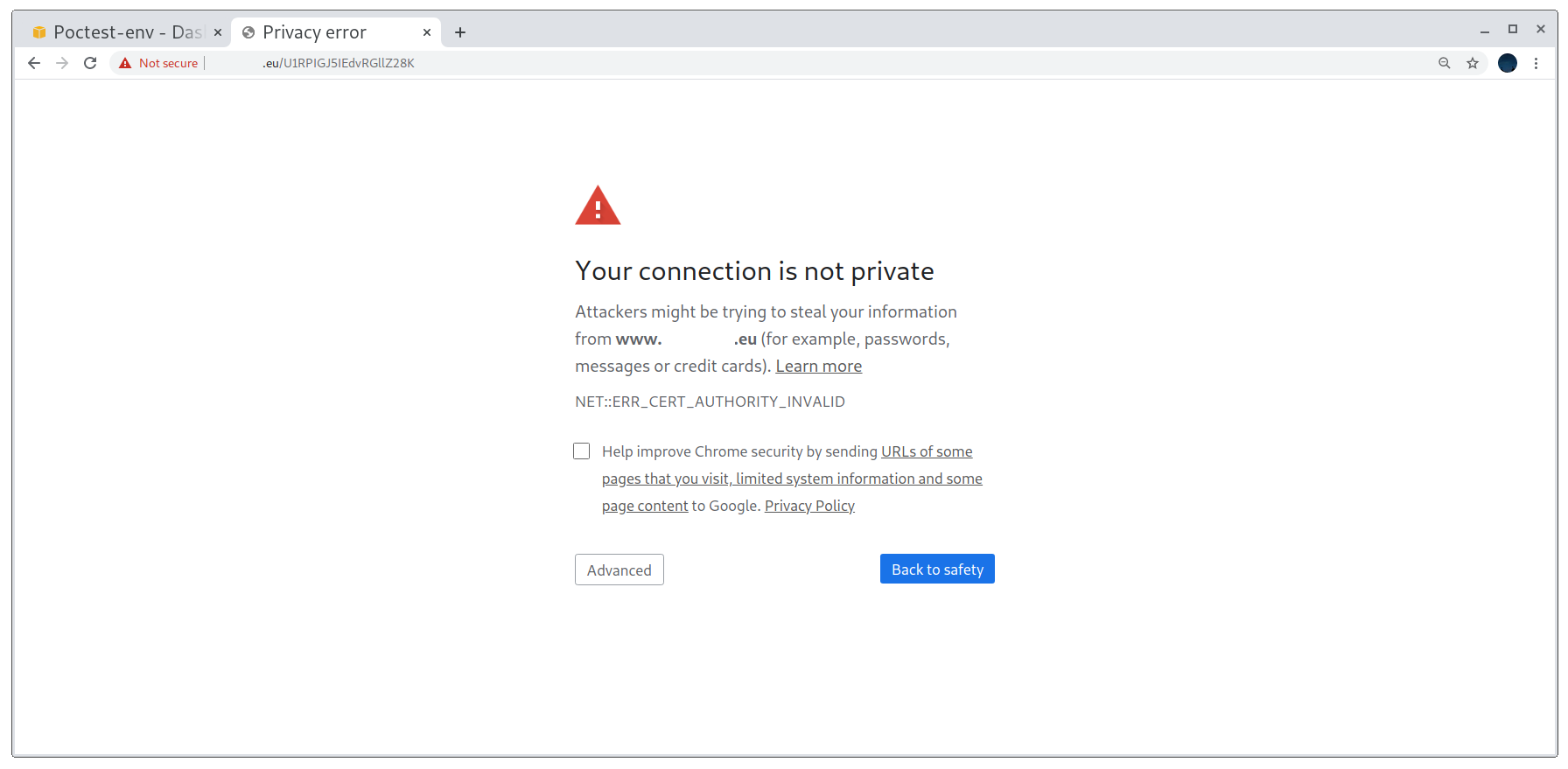The width and height of the screenshot is (1568, 769).
Task: Switch to the Poctest-env tab
Action: (122, 32)
